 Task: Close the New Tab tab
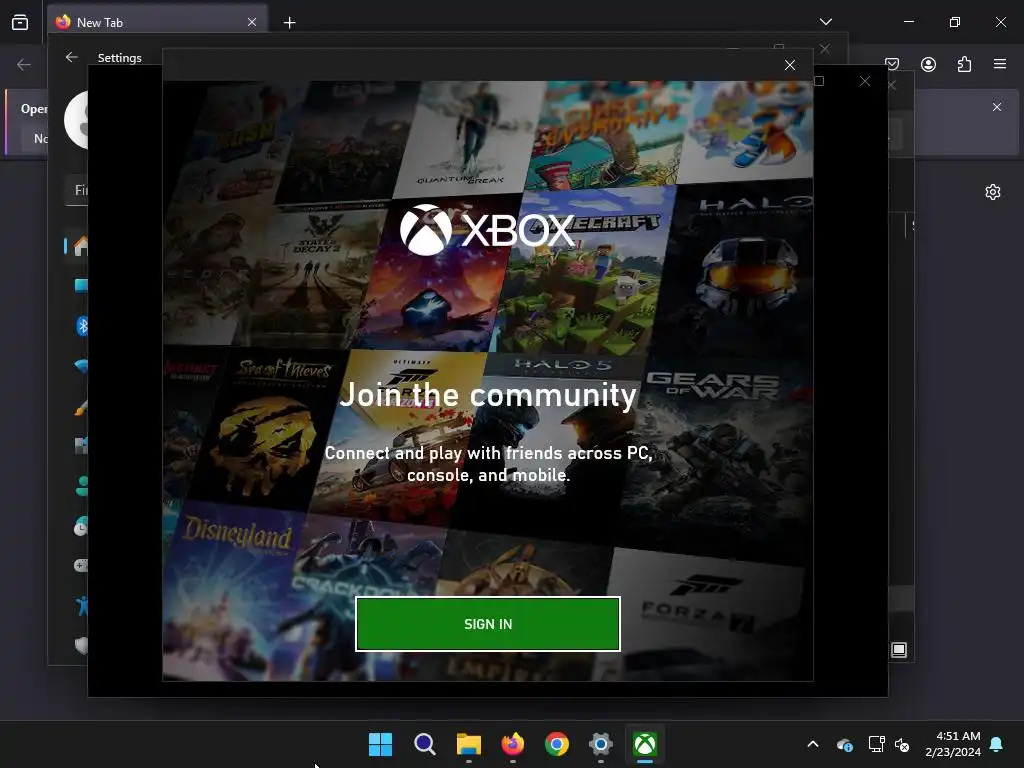pyautogui.click(x=252, y=22)
